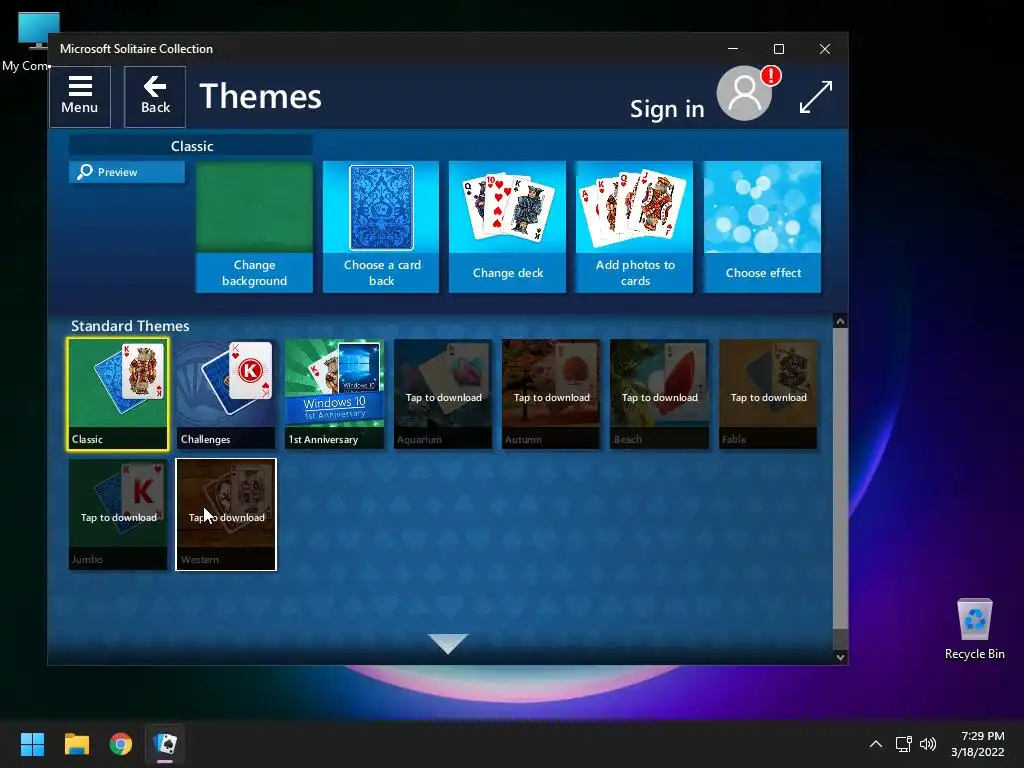Image resolution: width=1024 pixels, height=768 pixels.
Task: Download the Beach theme
Action: [x=660, y=394]
